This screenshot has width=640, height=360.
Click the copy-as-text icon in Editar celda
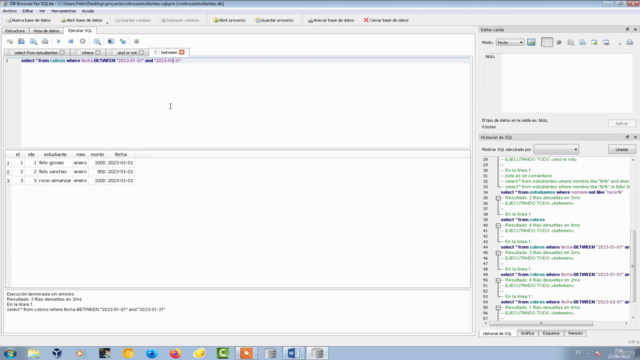[x=582, y=42]
